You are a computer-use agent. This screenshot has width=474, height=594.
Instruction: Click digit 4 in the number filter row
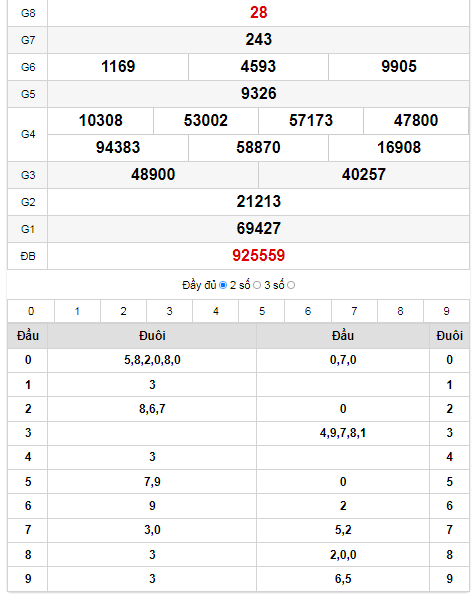tap(216, 311)
